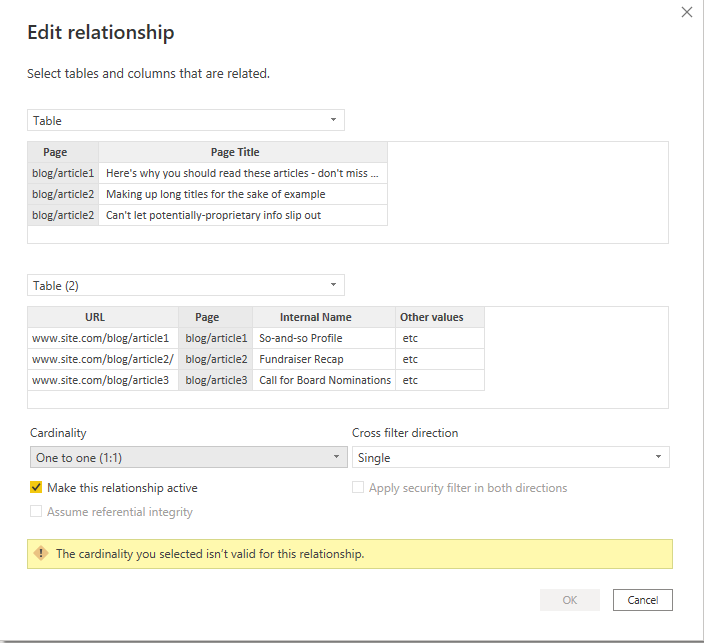Viewport: 704px width, 643px height.
Task: Select the URL column header in Table (2)
Action: [x=103, y=317]
